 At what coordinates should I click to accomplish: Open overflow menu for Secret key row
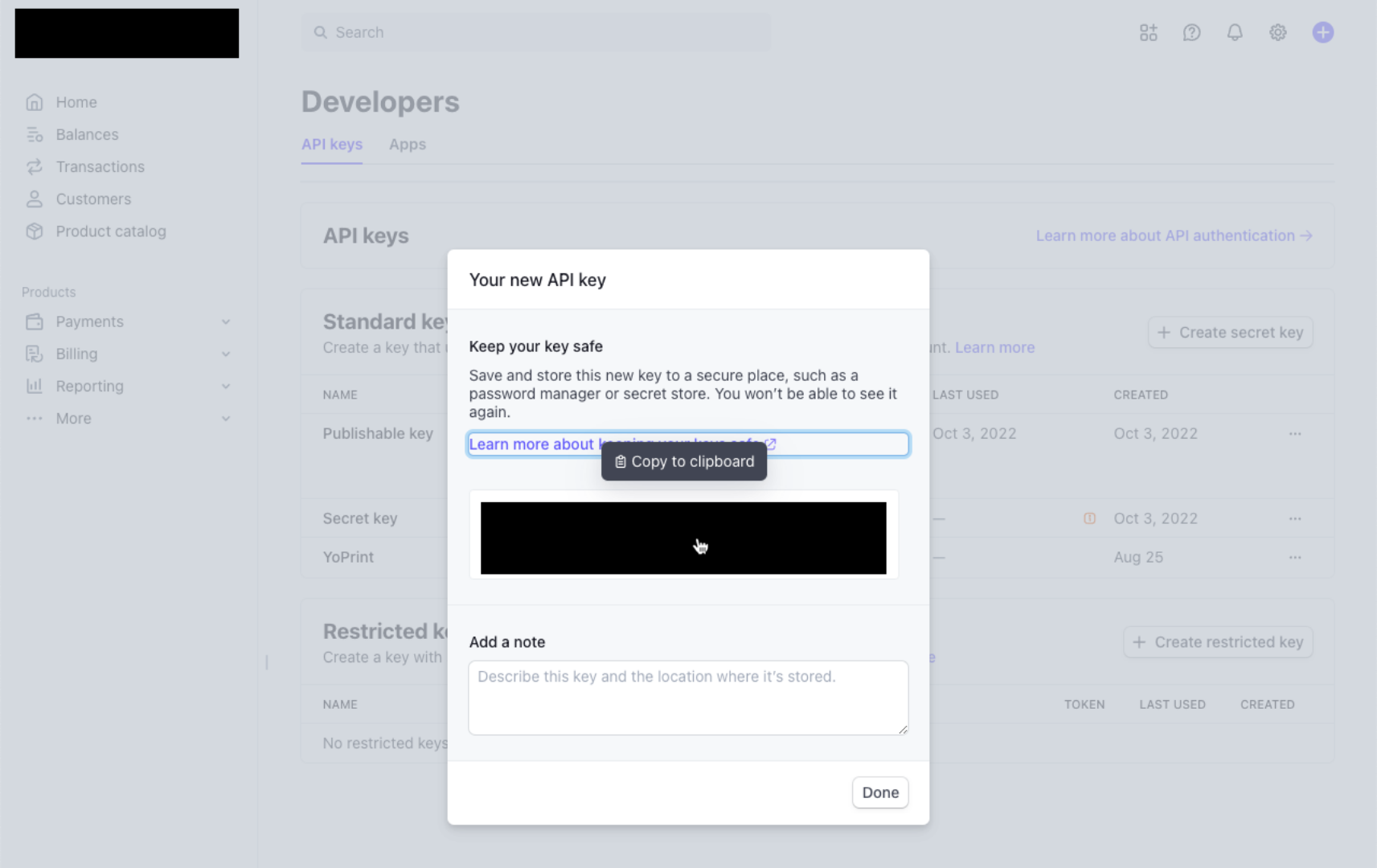coord(1295,518)
